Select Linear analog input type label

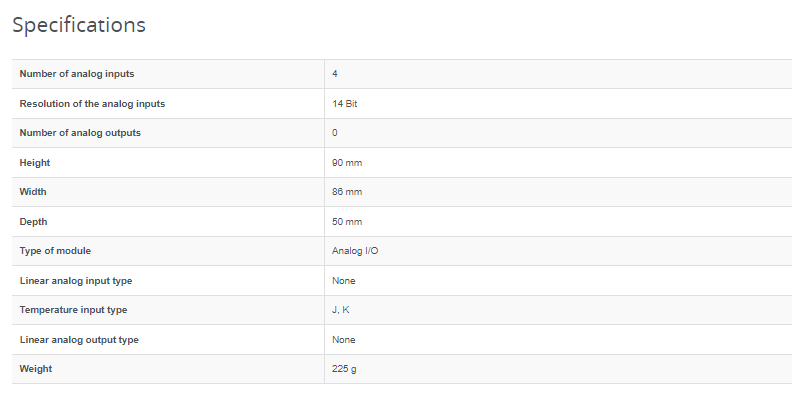pyautogui.click(x=76, y=280)
